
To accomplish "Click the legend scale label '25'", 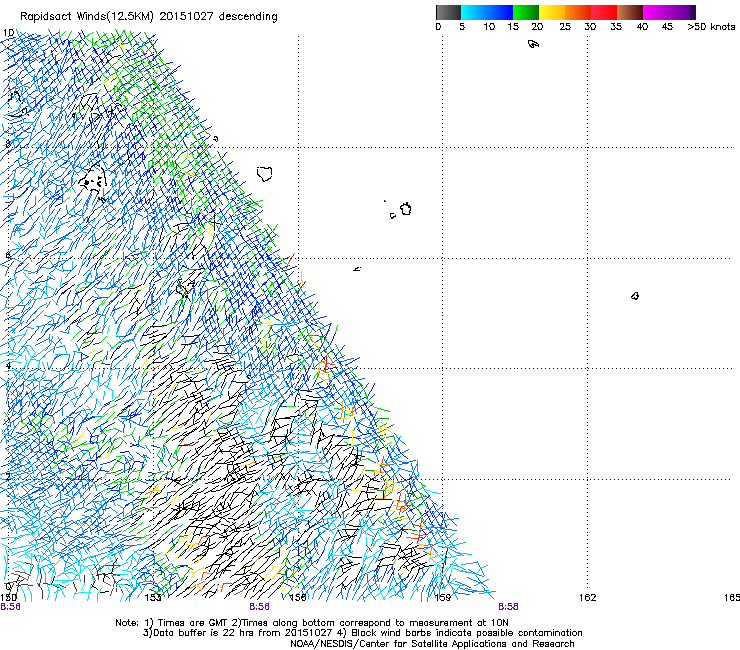I will (x=565, y=27).
